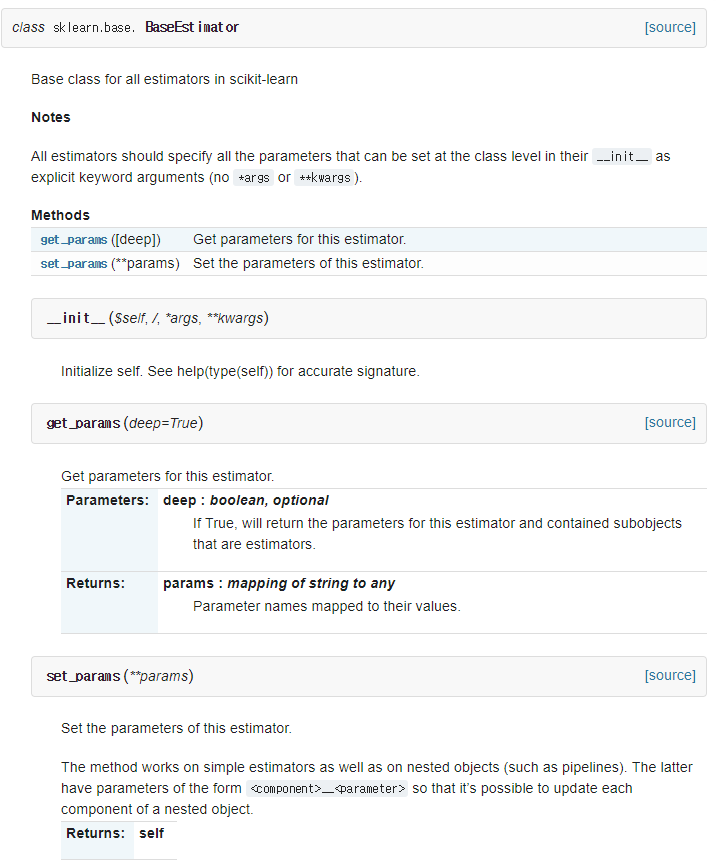Click the **kwargs inline code literal

pyautogui.click(x=325, y=177)
